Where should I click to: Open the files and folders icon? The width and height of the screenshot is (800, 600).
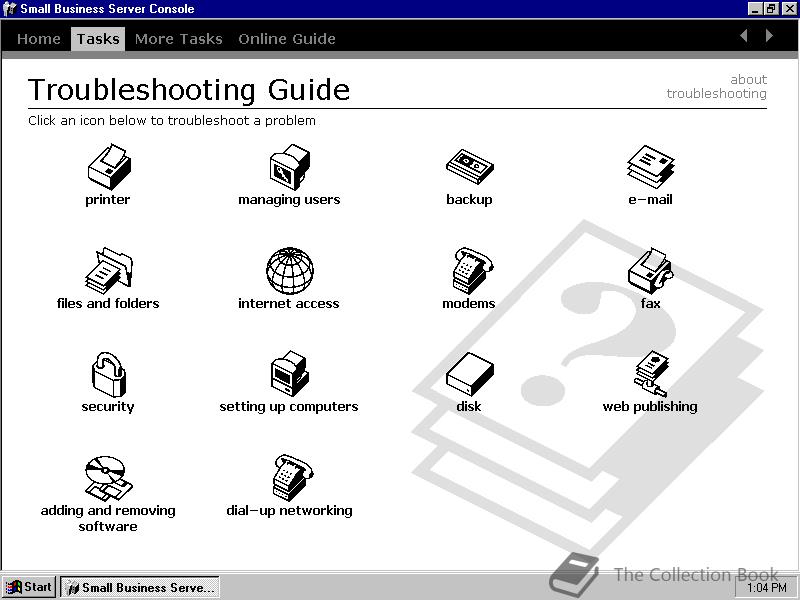point(109,270)
